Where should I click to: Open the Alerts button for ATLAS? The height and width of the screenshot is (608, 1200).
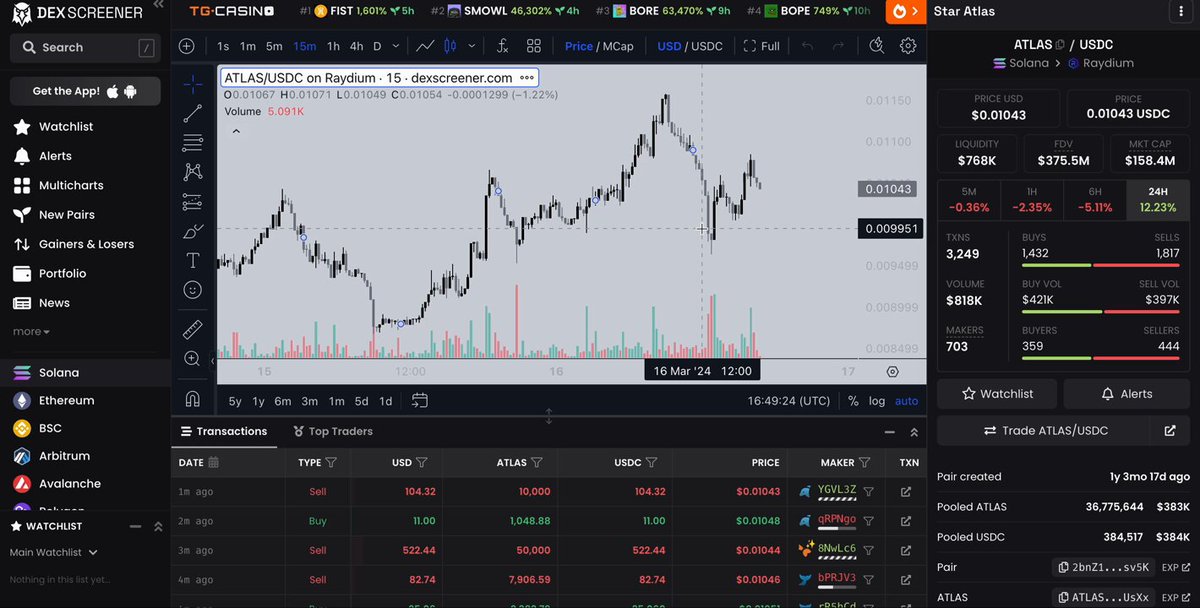point(1126,394)
